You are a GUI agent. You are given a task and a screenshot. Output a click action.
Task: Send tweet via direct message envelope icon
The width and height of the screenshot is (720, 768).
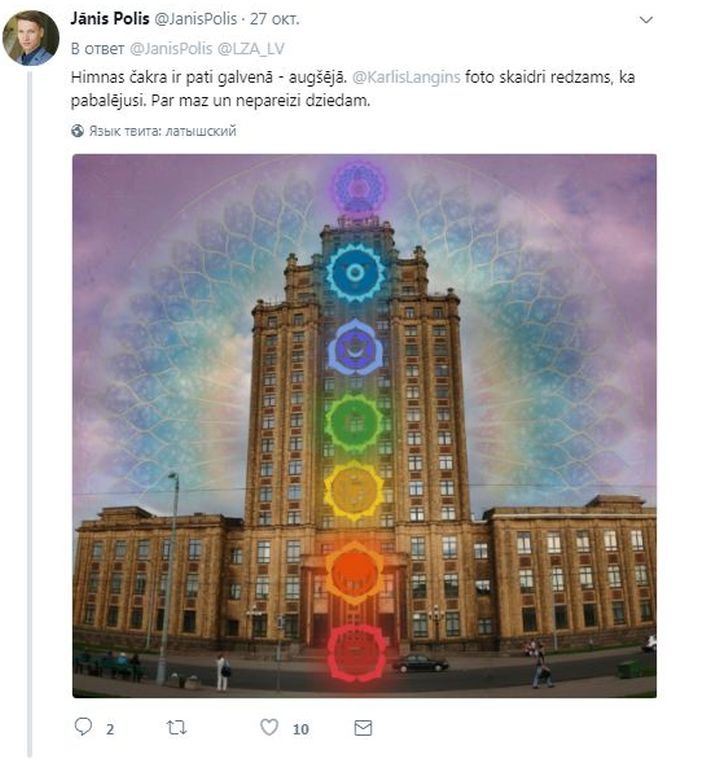(x=363, y=728)
